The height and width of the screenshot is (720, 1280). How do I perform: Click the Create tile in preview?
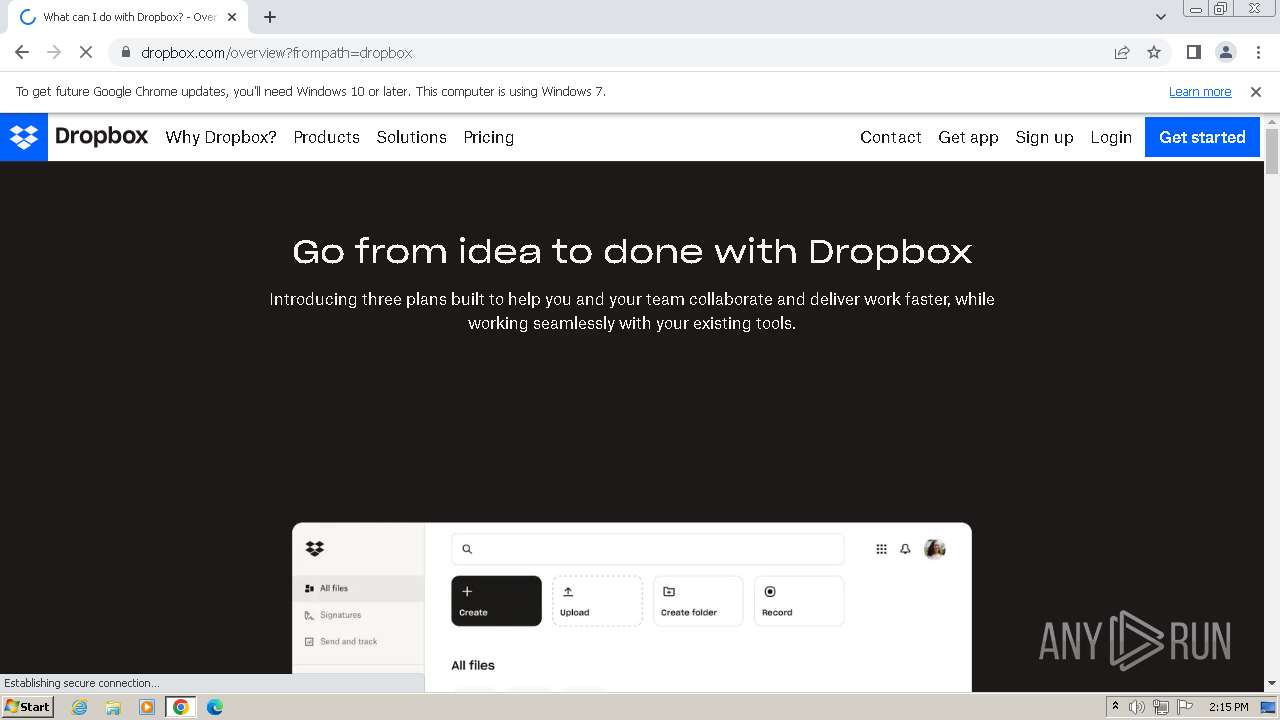(x=496, y=601)
